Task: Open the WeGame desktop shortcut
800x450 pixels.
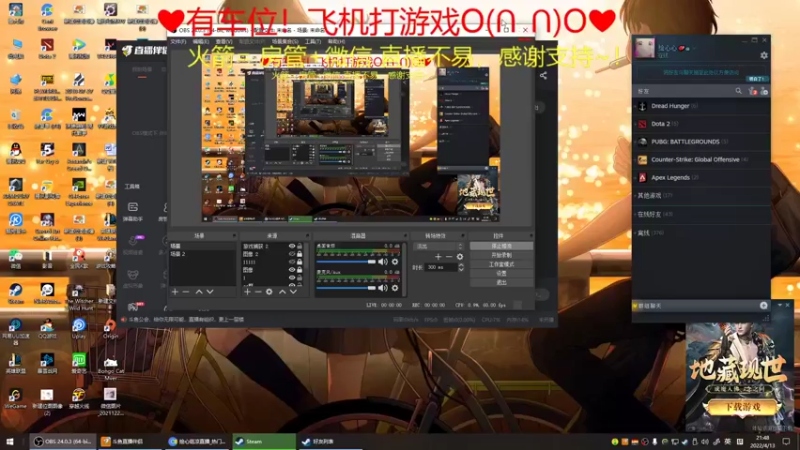Action: click(x=15, y=398)
